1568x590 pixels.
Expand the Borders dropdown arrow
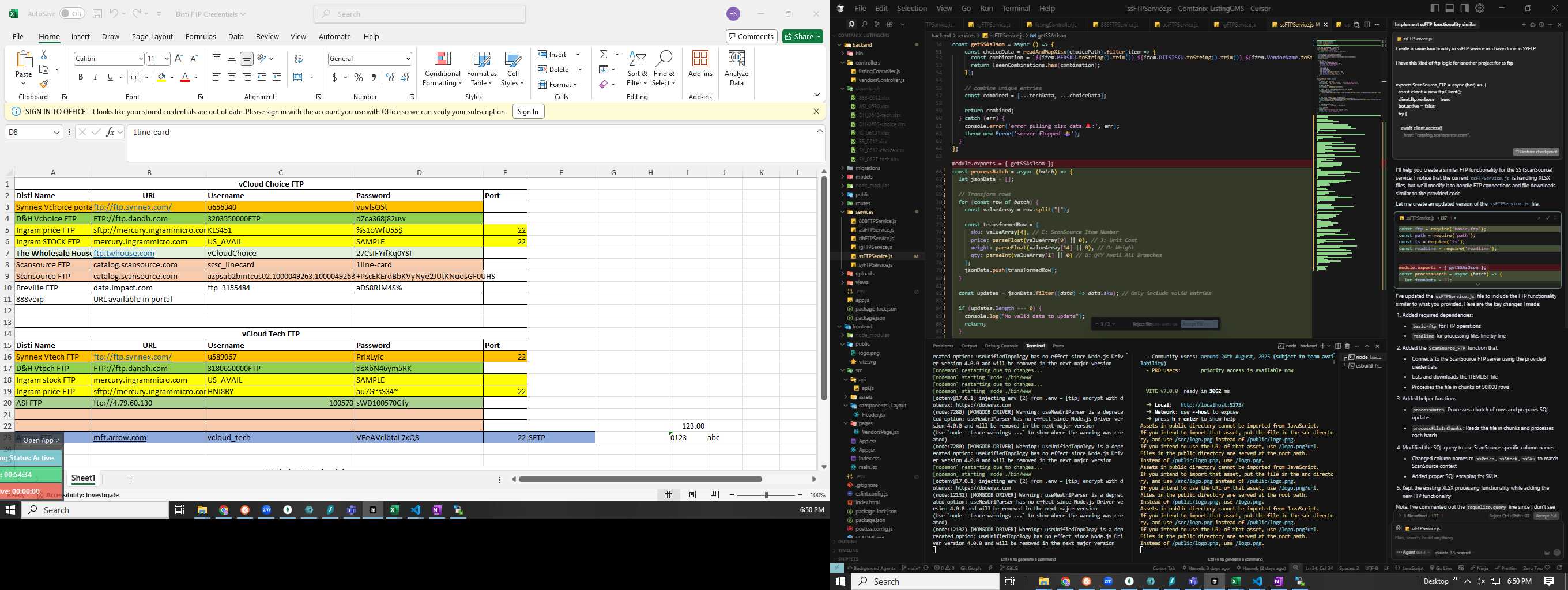tap(146, 77)
